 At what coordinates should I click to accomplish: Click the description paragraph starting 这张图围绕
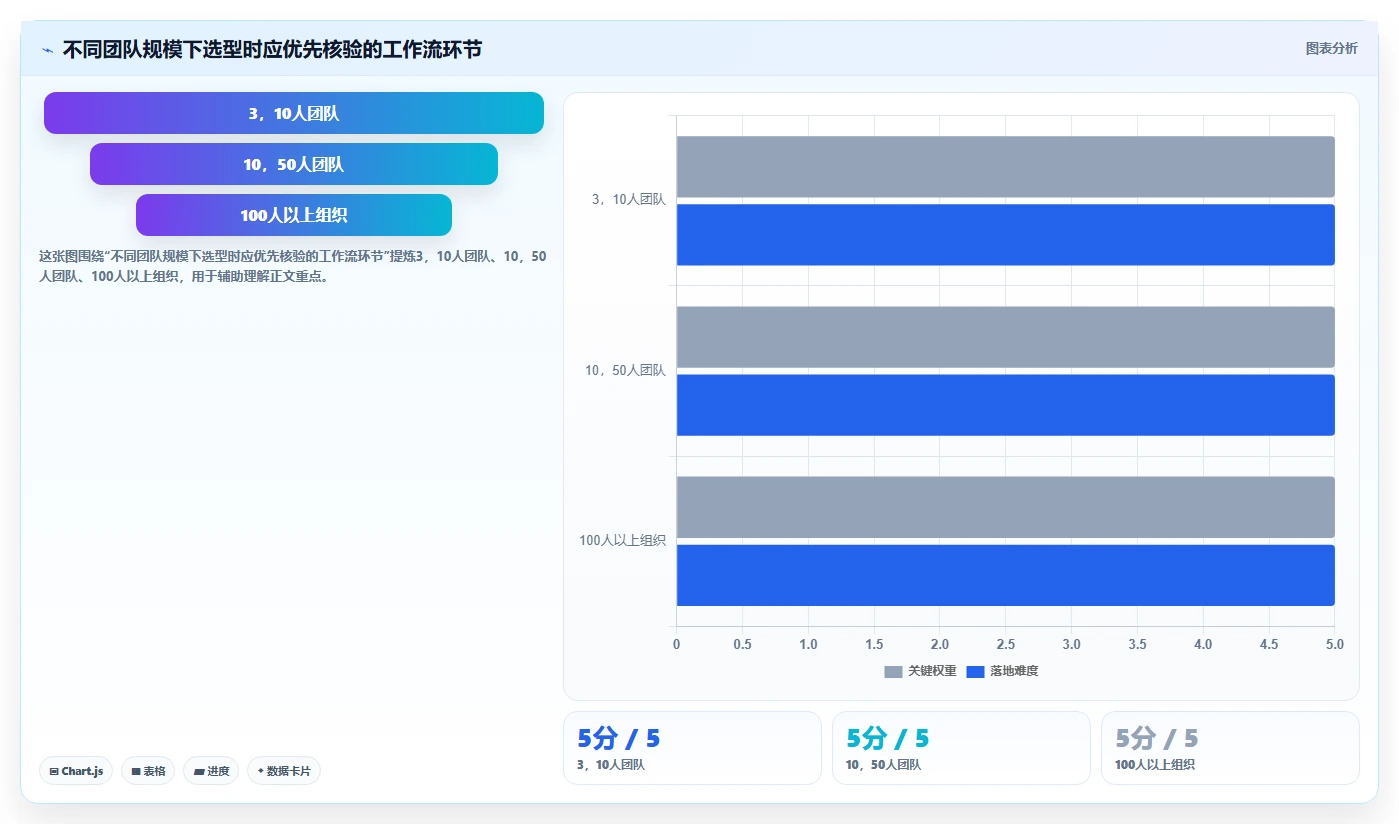point(293,266)
